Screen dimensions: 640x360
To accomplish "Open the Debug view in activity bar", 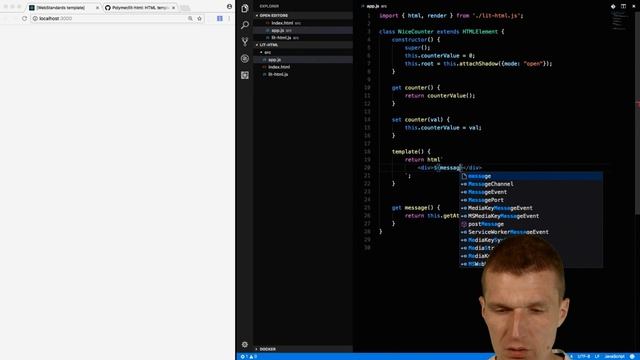I will tap(245, 58).
